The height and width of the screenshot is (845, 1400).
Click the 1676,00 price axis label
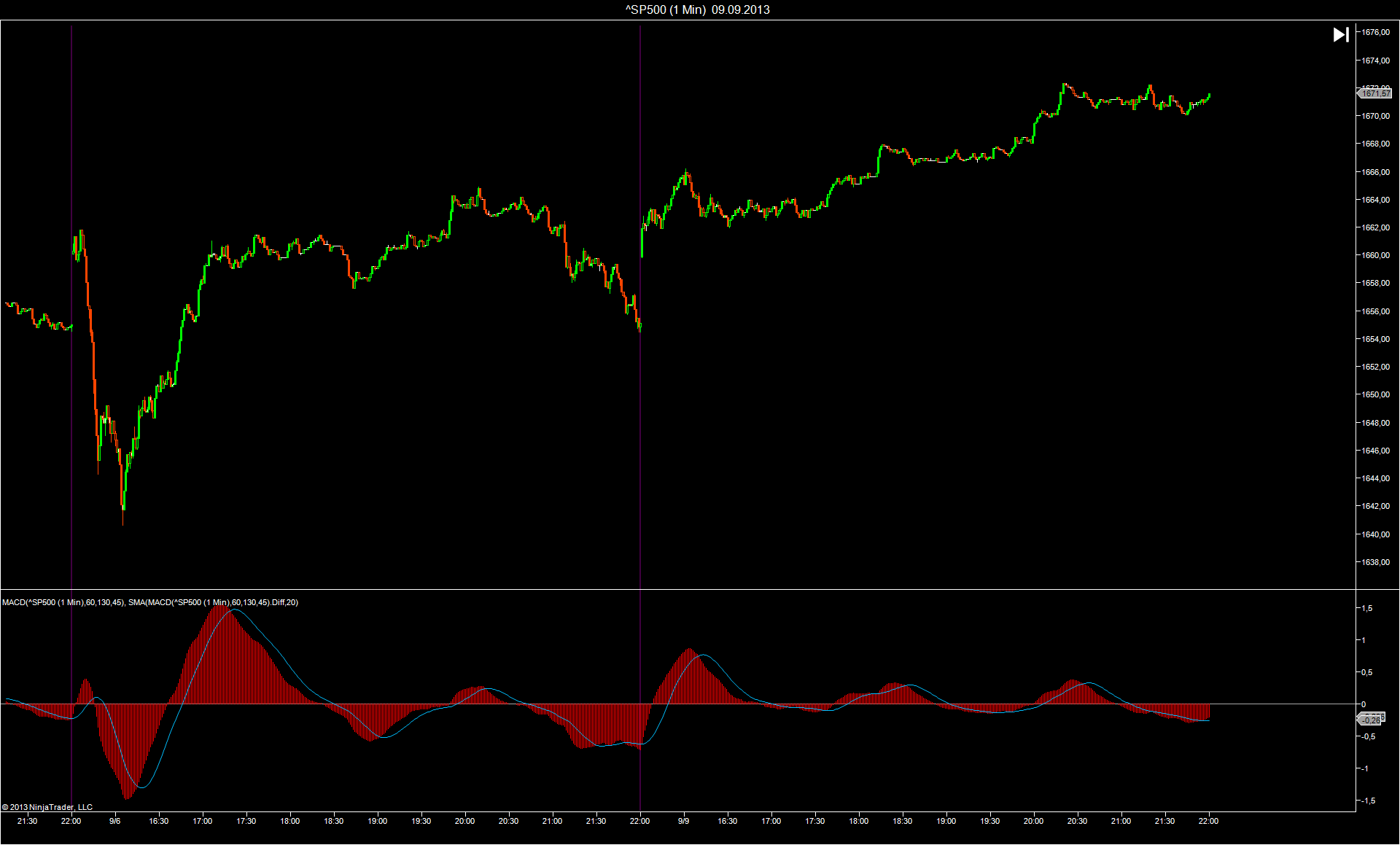point(1375,32)
